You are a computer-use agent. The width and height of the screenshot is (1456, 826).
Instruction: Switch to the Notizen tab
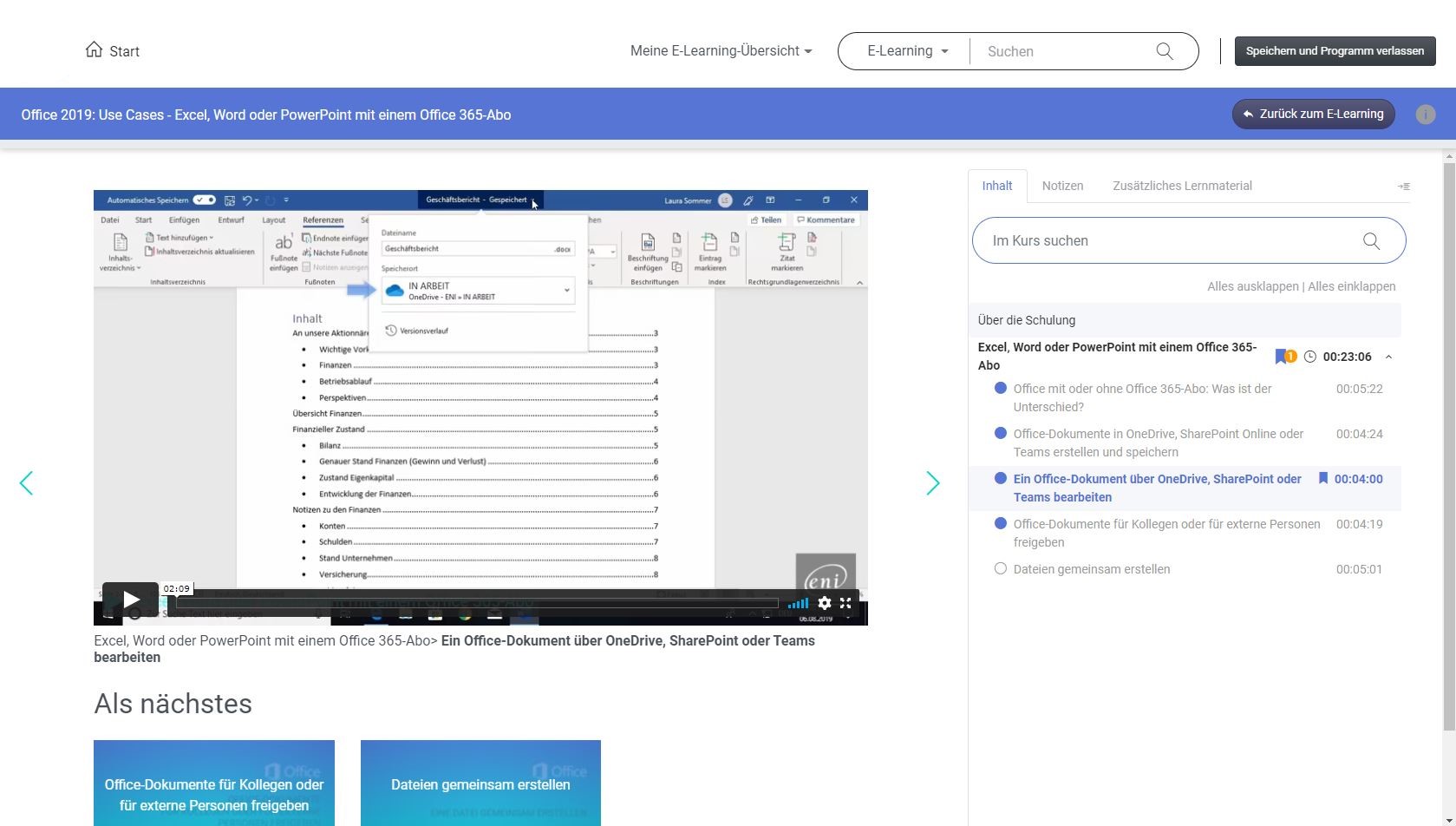pos(1062,186)
